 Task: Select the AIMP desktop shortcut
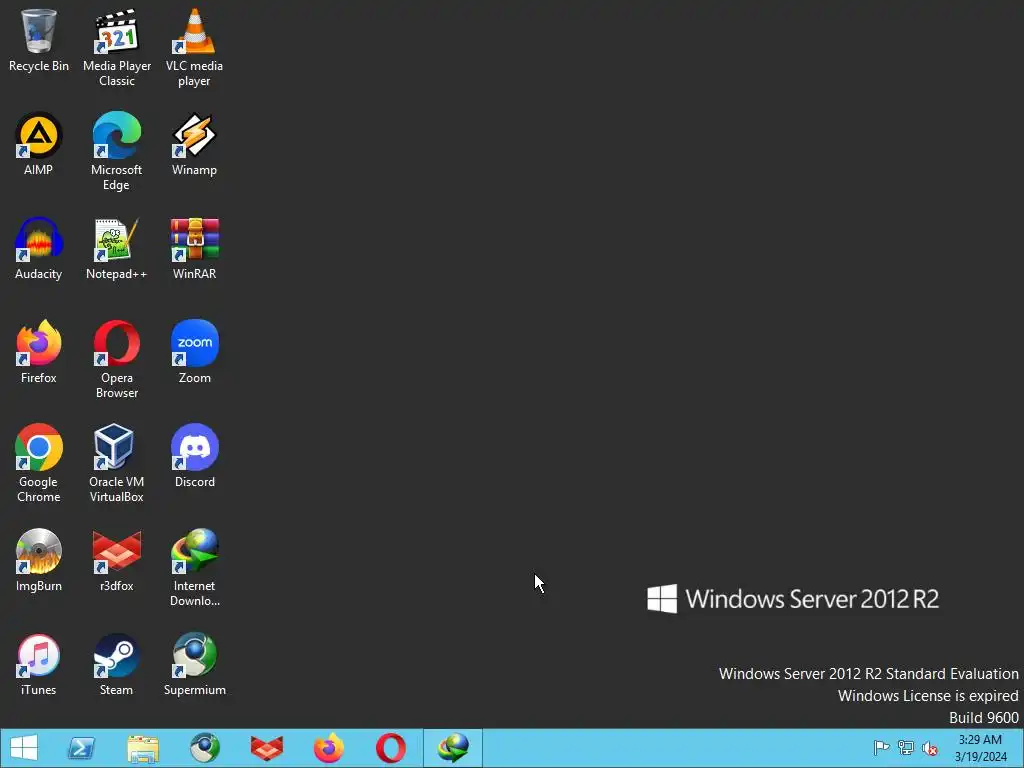point(39,144)
